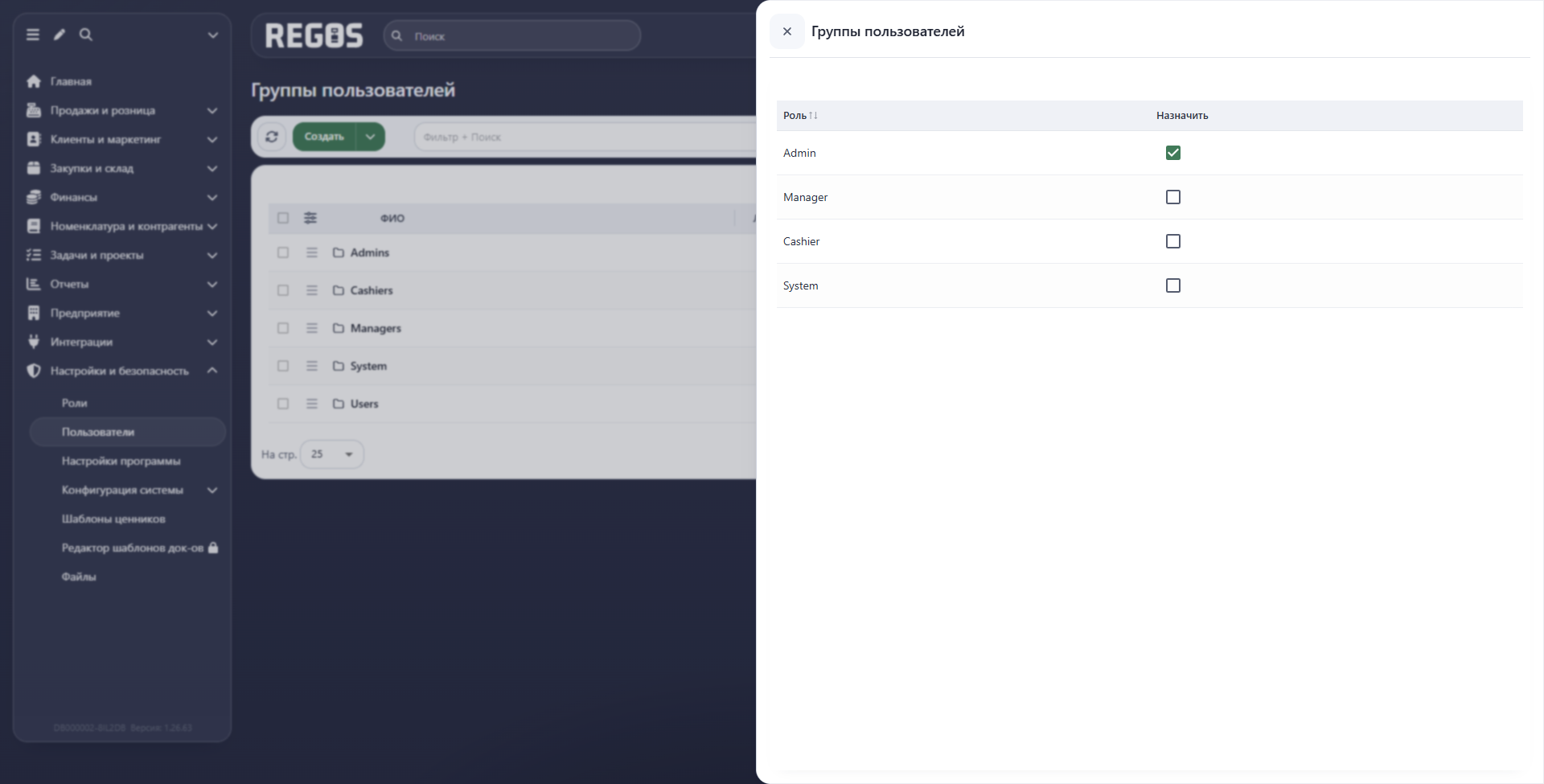Open the column settings sliders icon
The image size is (1544, 784).
tap(310, 218)
